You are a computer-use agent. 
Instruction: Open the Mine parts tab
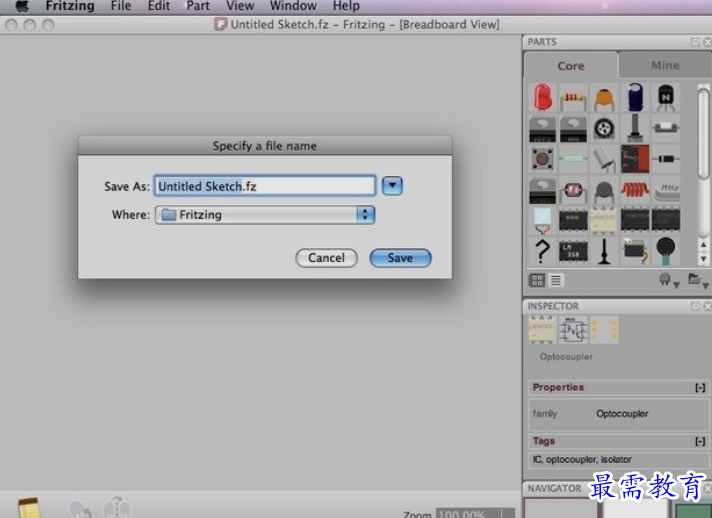coord(664,65)
